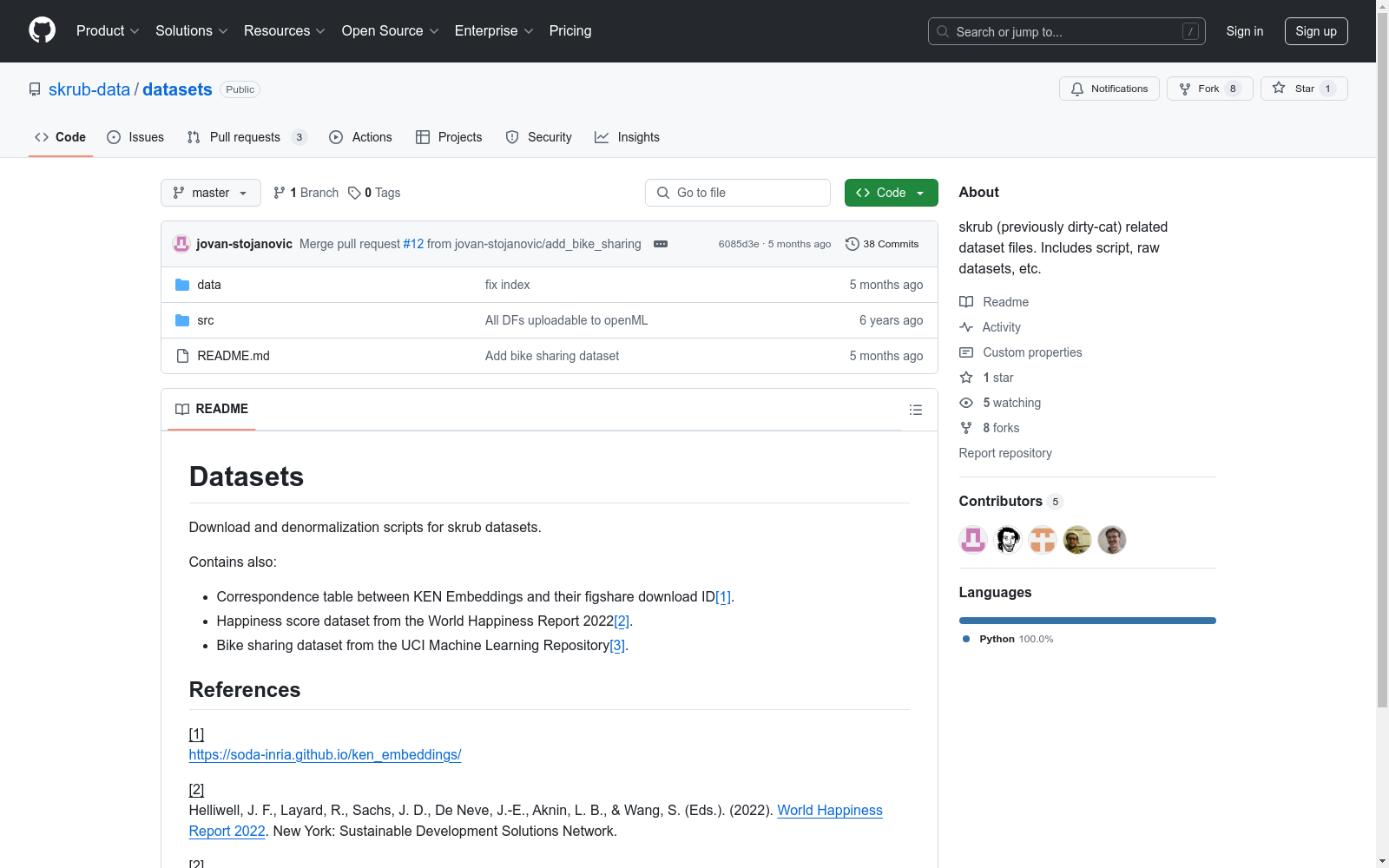Screen dimensions: 1389x868
Task: Click the Issues circle icon
Action: coord(114,137)
